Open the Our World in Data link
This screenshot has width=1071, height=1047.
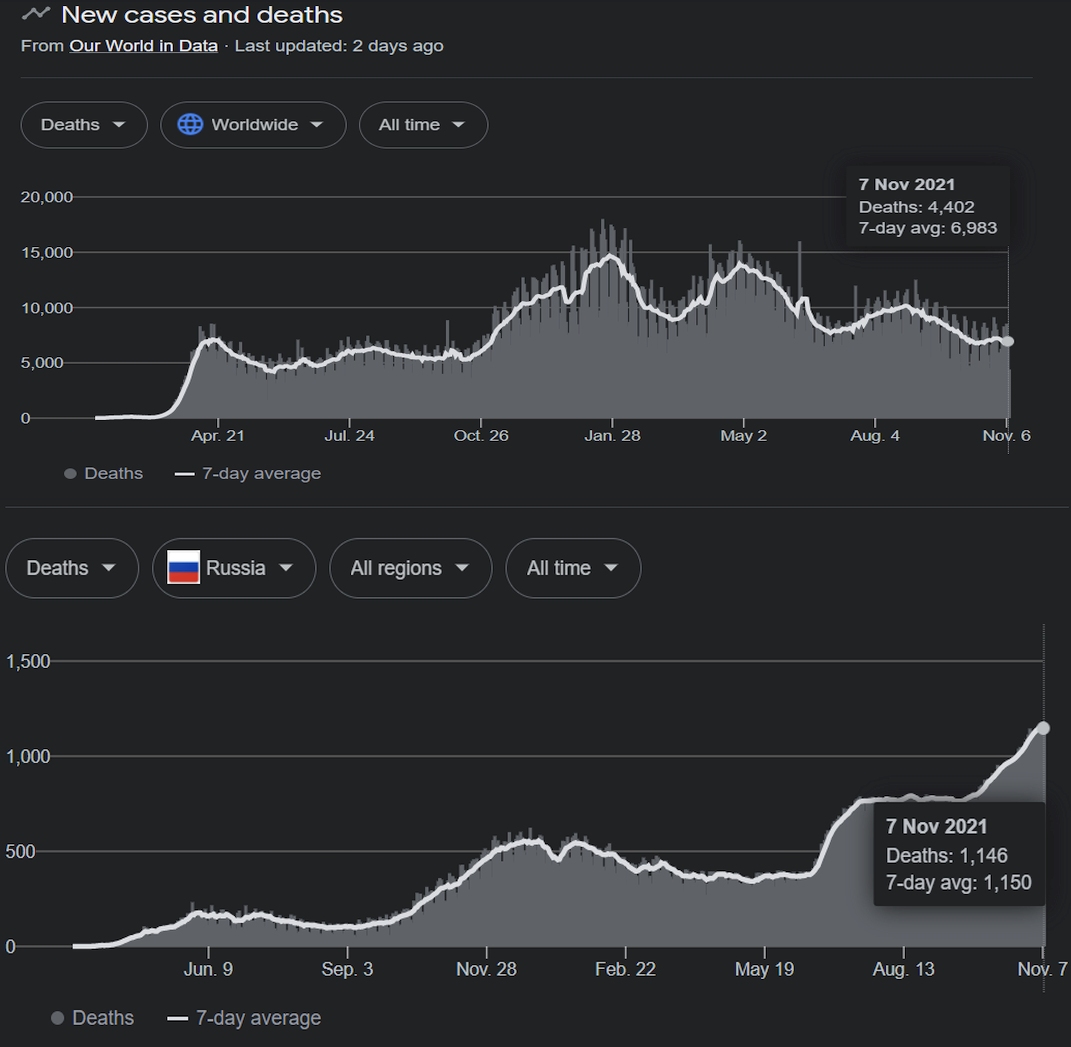click(x=143, y=46)
